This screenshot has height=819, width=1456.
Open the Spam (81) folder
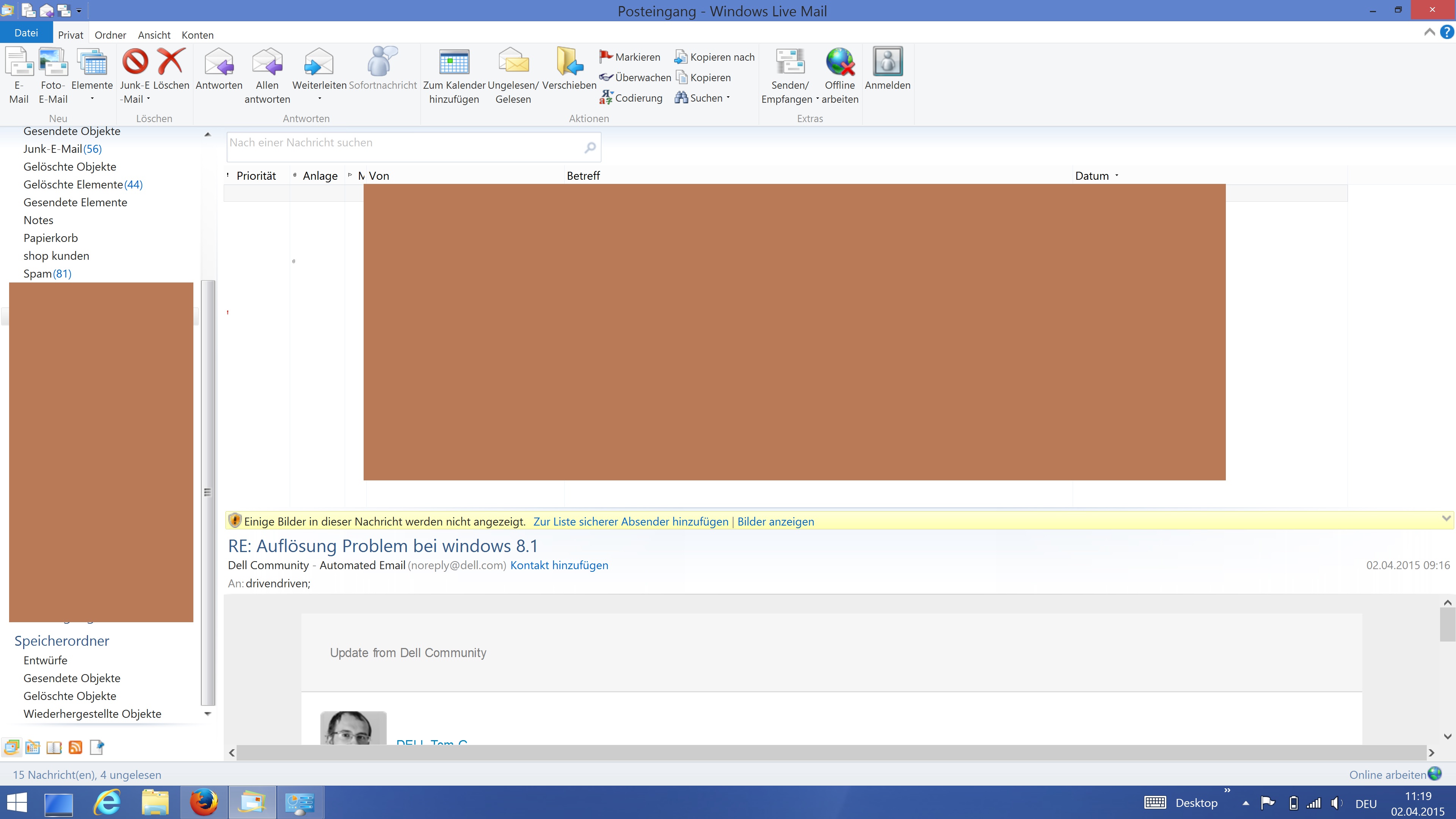[47, 274]
